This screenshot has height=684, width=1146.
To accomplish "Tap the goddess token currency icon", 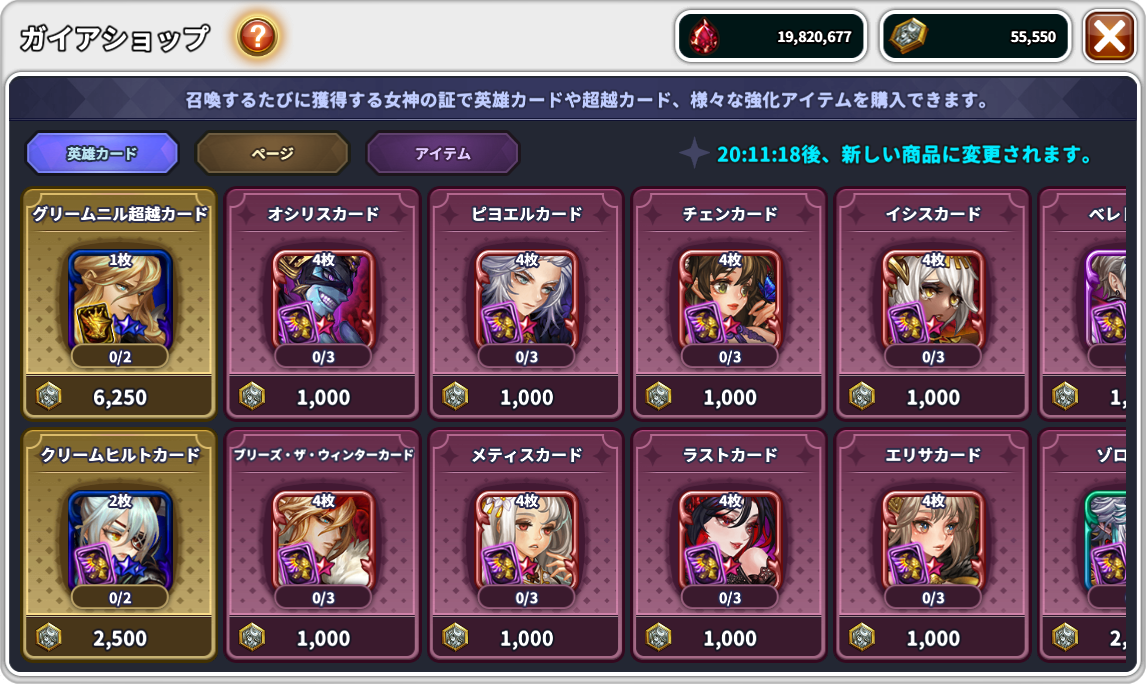I will pyautogui.click(x=908, y=36).
